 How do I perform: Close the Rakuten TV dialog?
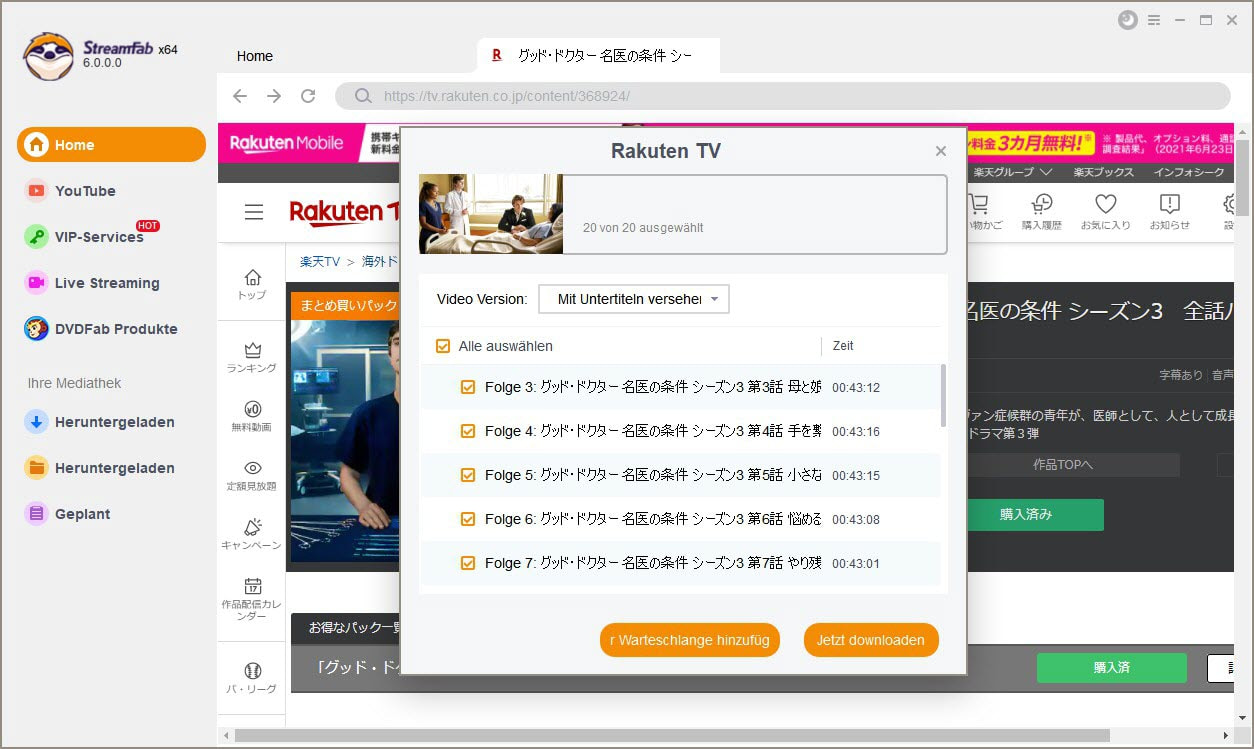(940, 151)
